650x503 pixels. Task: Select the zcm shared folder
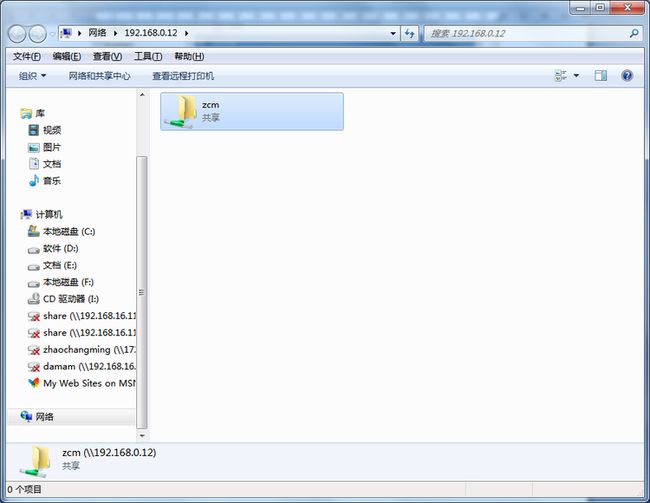pyautogui.click(x=252, y=112)
